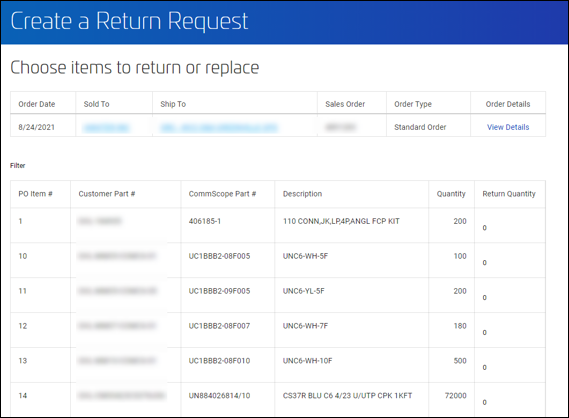The width and height of the screenshot is (569, 418).
Task: Click PO item number 12
Action: point(22,325)
